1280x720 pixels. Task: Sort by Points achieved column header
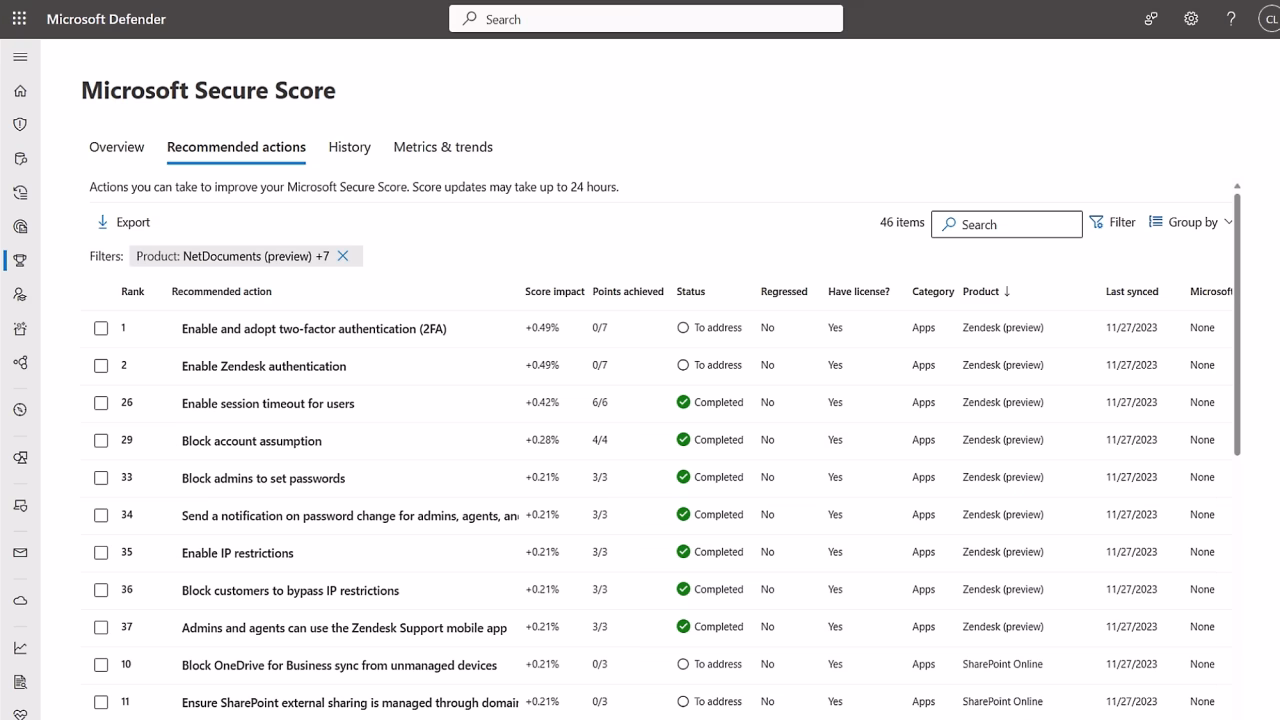(x=628, y=291)
